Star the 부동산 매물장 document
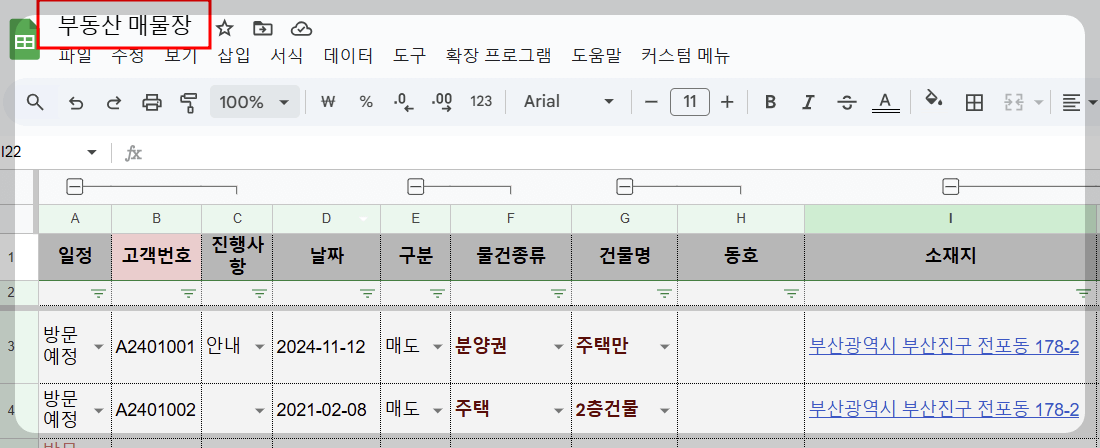 [224, 29]
